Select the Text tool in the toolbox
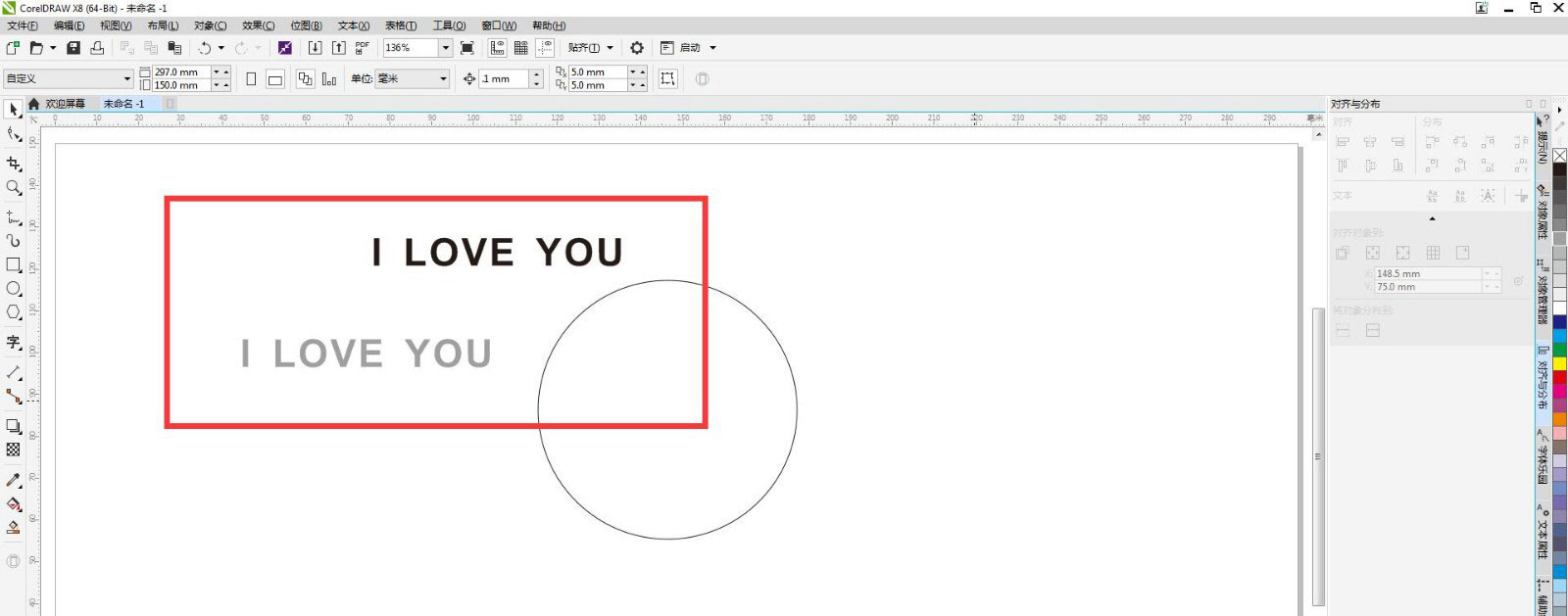Image resolution: width=1568 pixels, height=616 pixels. [14, 343]
